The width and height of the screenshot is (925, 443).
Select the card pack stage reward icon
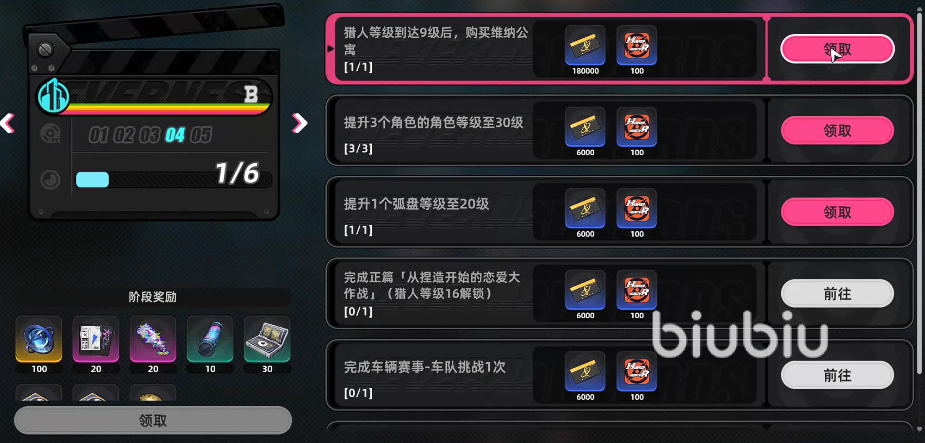point(96,339)
